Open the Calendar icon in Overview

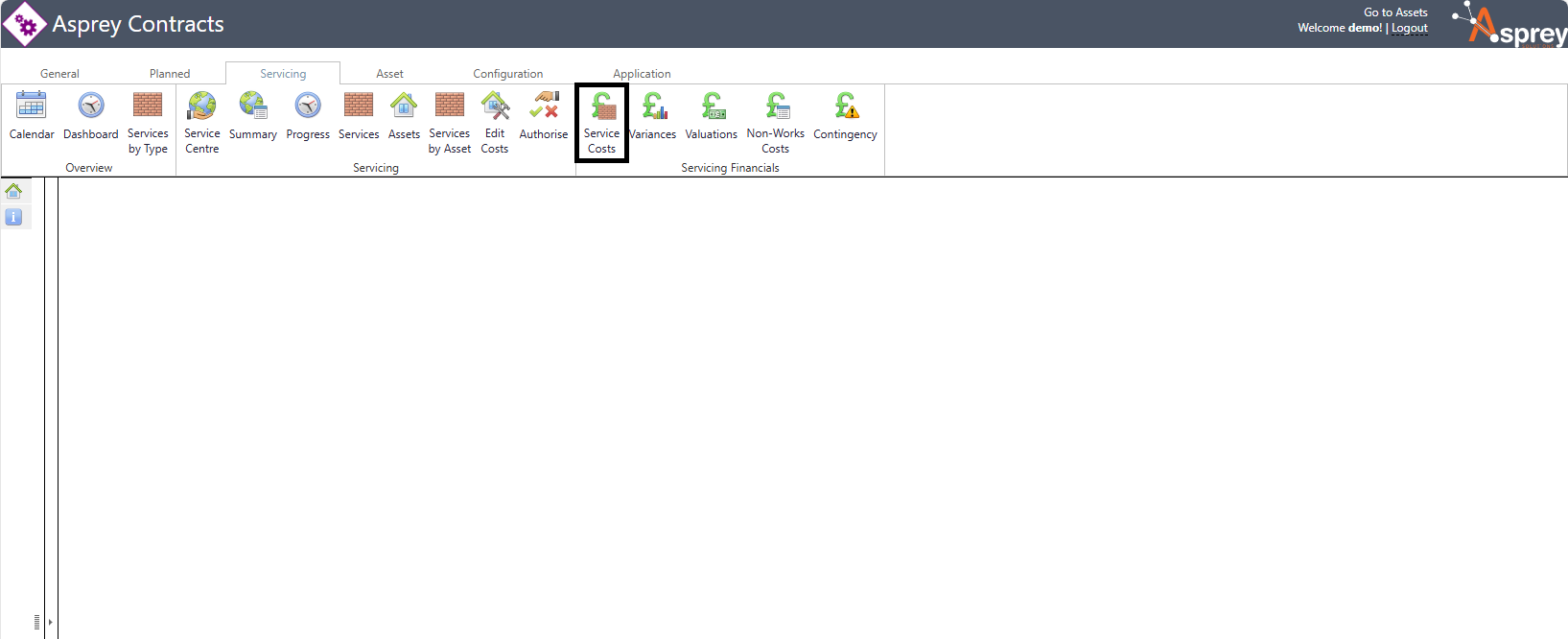click(32, 106)
